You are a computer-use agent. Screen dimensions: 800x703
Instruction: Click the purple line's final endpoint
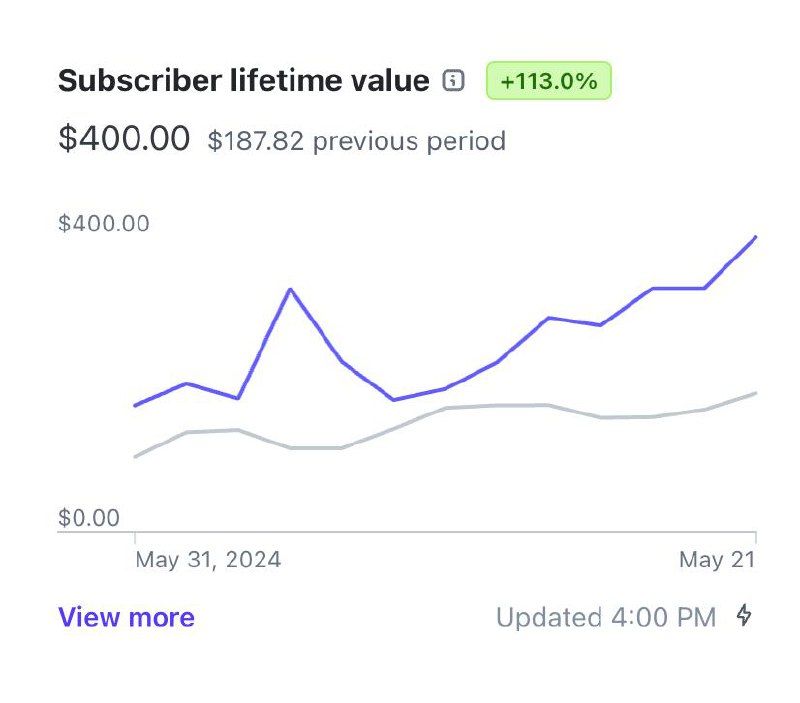[755, 237]
